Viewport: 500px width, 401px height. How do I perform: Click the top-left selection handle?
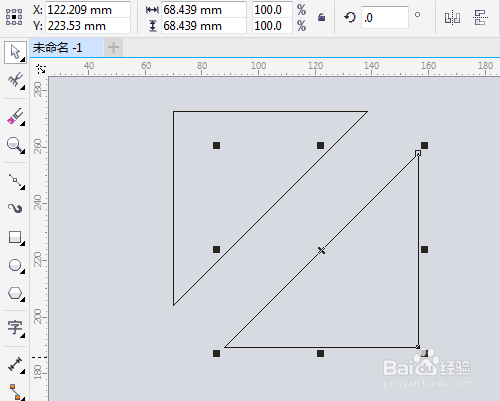click(216, 145)
